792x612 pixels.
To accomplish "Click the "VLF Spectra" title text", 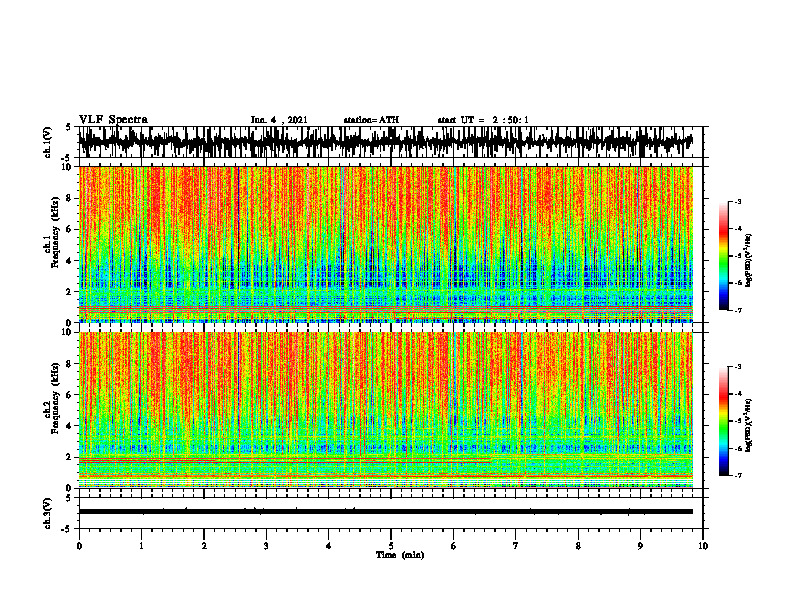I will pyautogui.click(x=113, y=119).
